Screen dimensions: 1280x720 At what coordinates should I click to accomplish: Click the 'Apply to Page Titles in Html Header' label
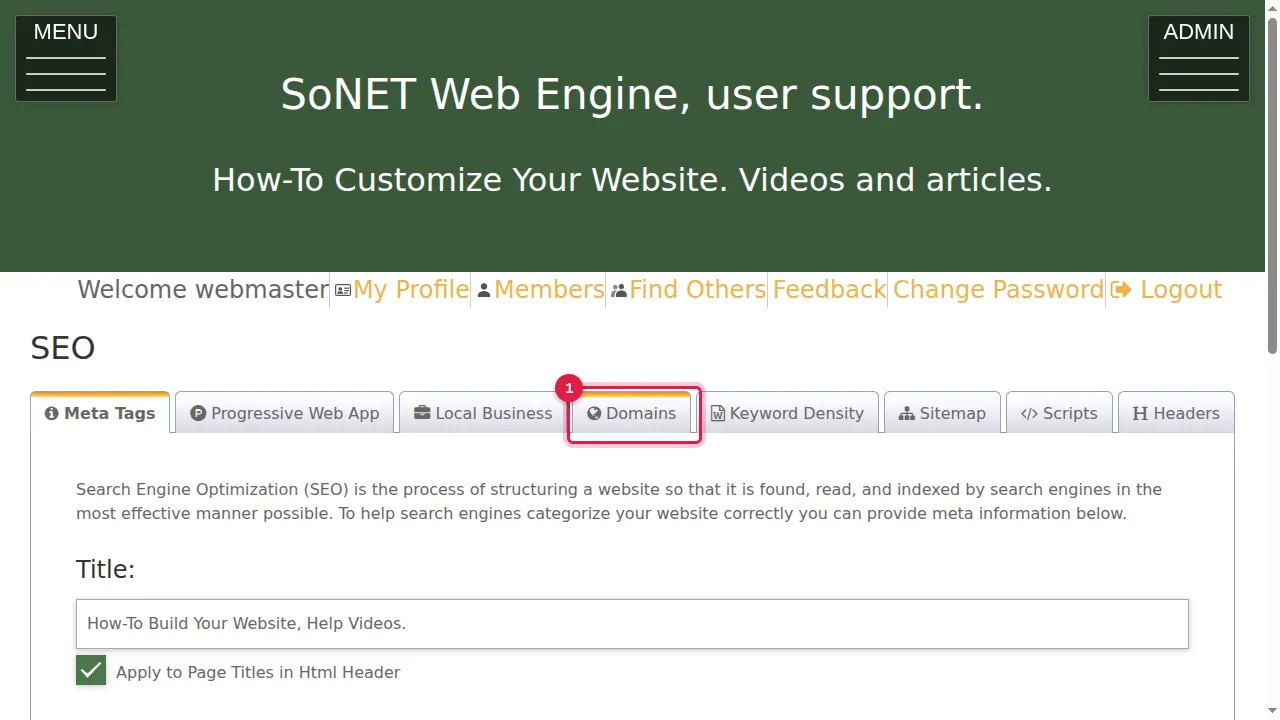coord(258,672)
